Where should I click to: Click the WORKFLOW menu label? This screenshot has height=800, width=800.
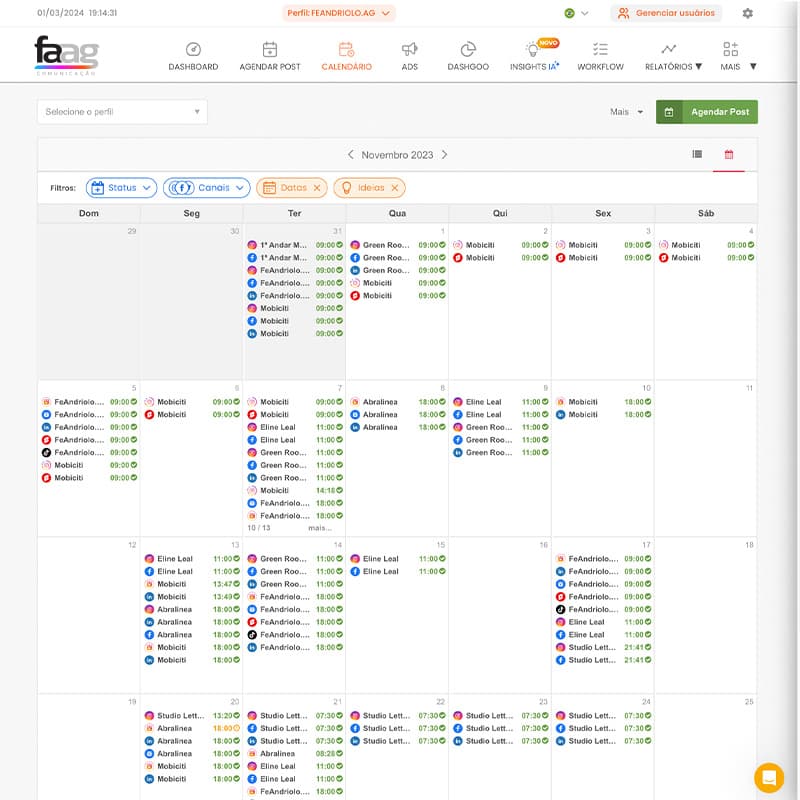click(x=601, y=67)
